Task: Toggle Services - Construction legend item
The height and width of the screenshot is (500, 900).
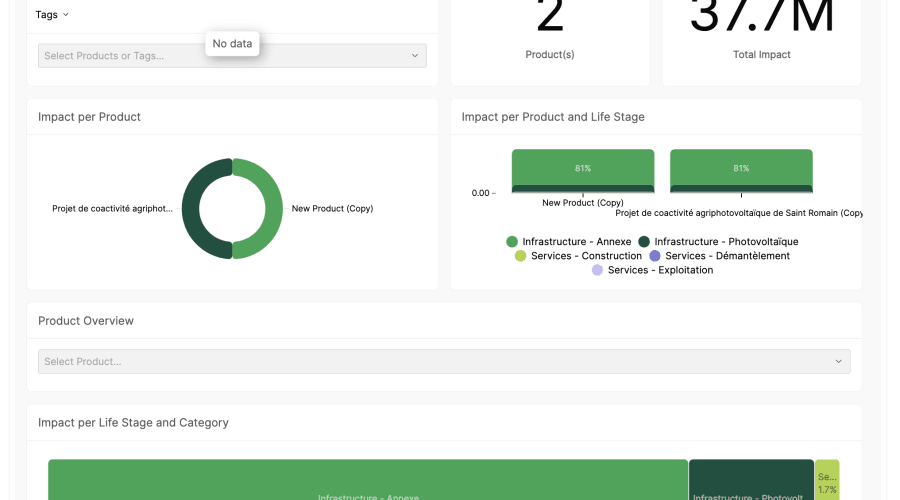Action: pos(579,256)
